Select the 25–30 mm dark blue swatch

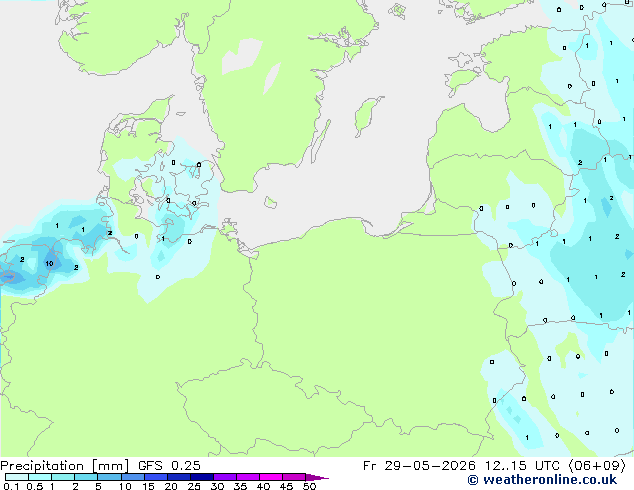coord(202,477)
